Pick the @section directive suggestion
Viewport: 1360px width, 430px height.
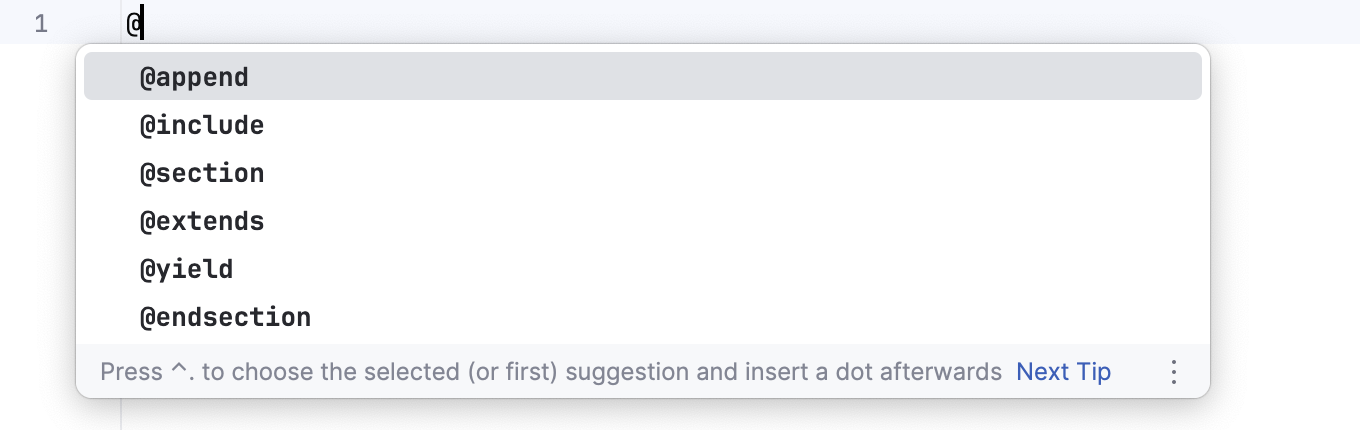[202, 174]
